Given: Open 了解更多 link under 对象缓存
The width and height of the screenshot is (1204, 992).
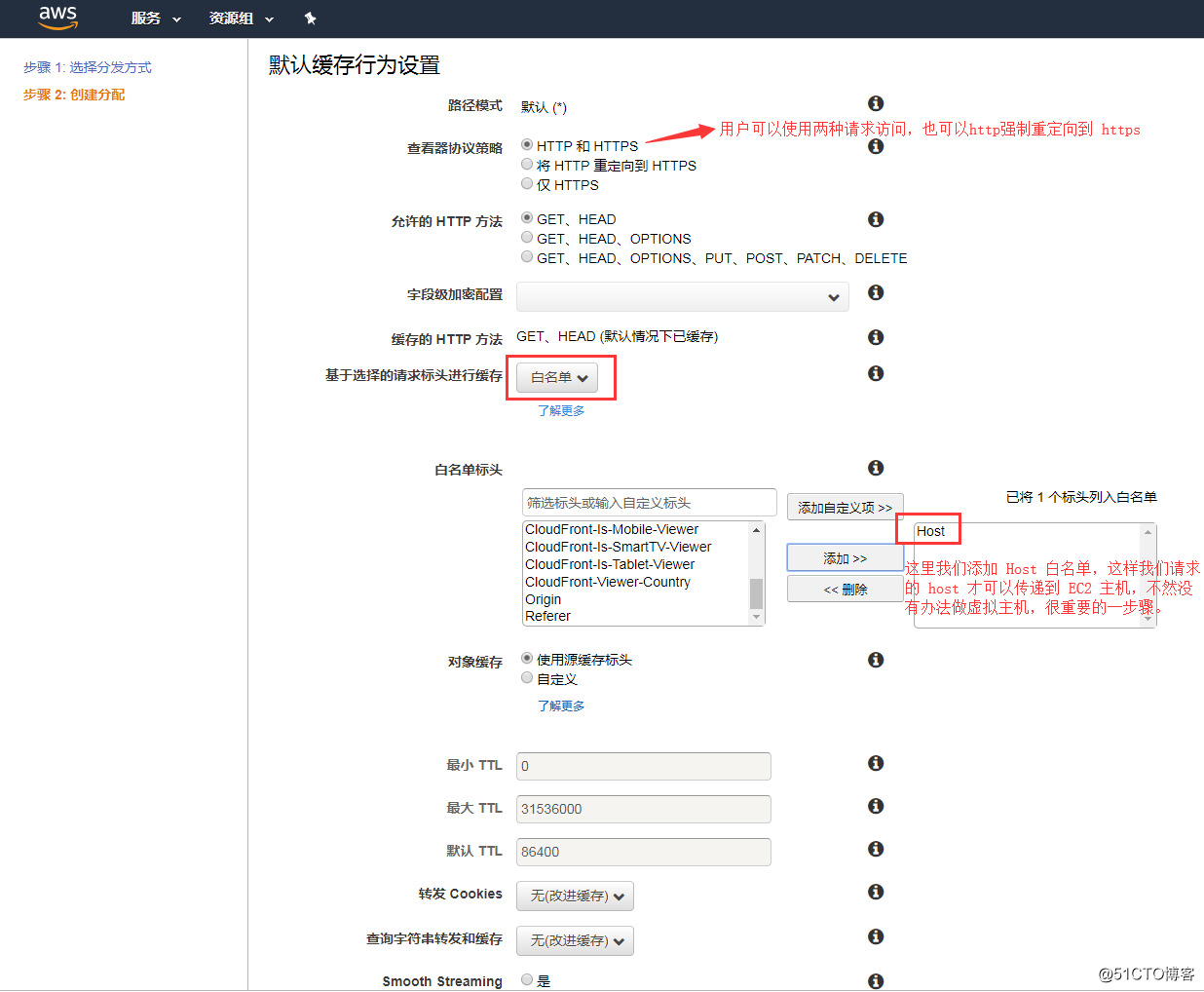Looking at the screenshot, I should click(x=561, y=706).
